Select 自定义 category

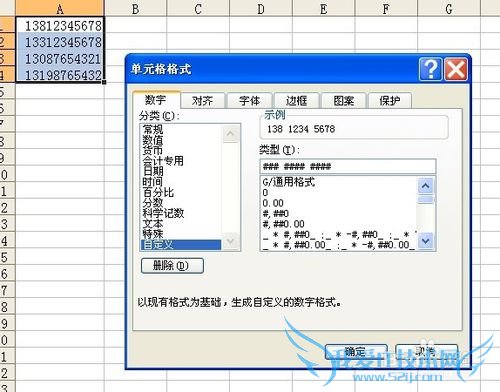click(x=181, y=245)
